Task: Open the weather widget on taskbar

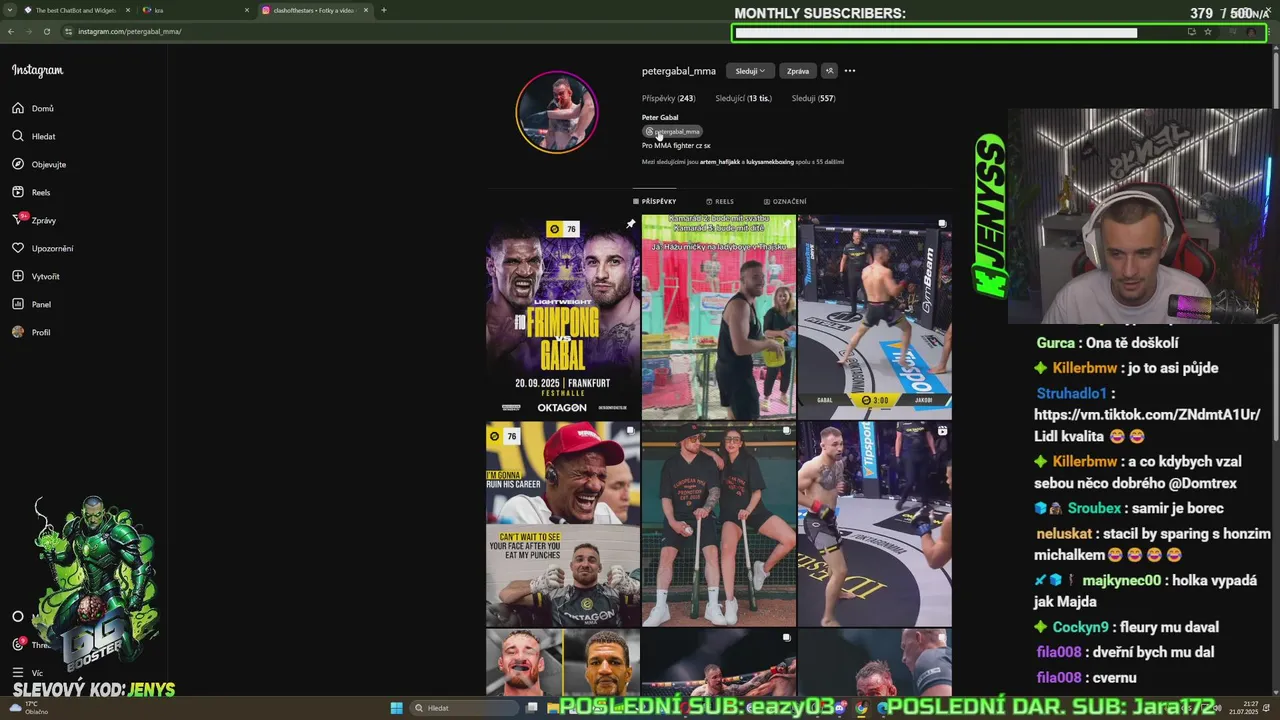Action: coord(28,708)
